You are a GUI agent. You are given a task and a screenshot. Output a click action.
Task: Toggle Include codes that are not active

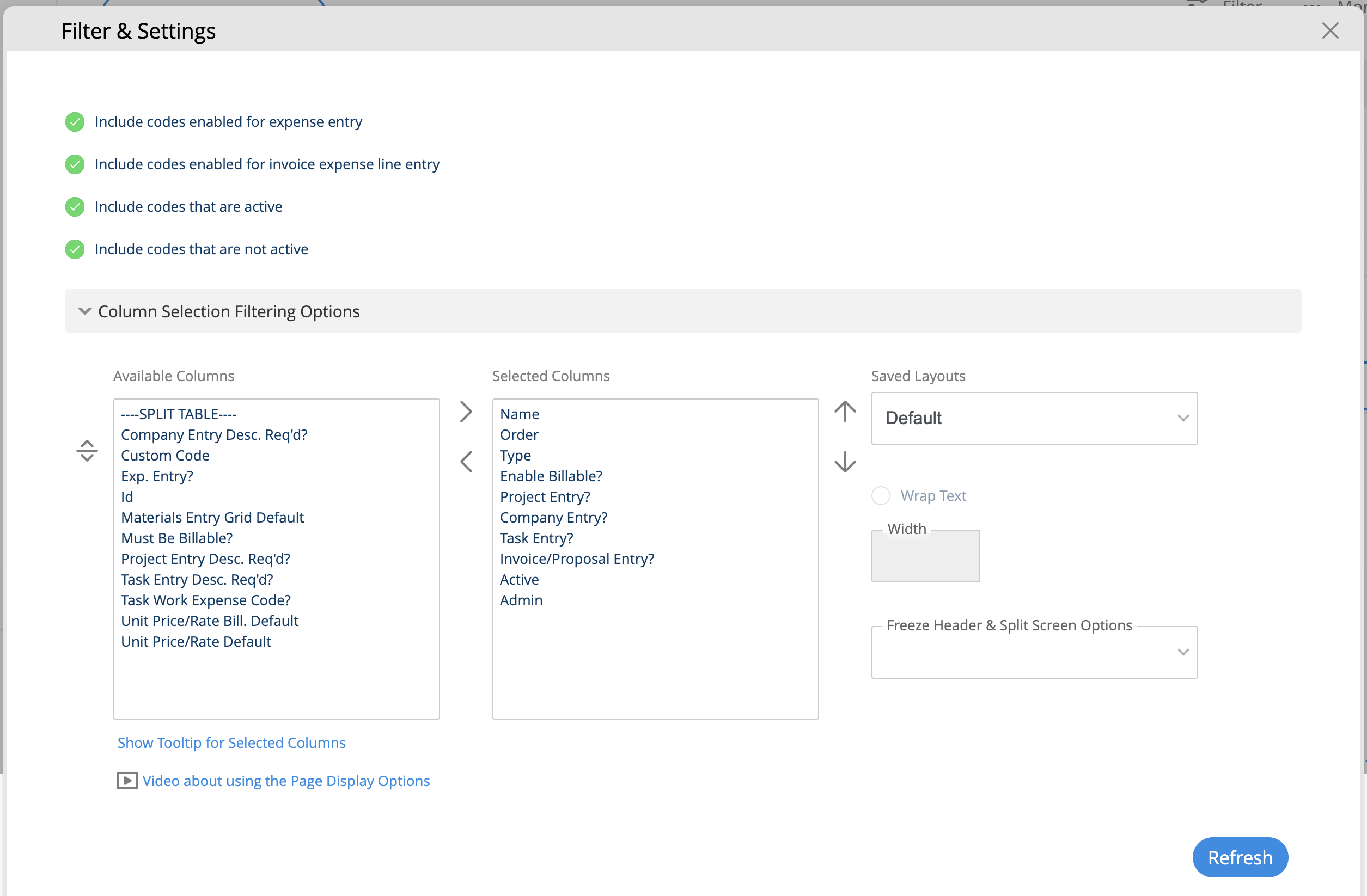[x=75, y=249]
